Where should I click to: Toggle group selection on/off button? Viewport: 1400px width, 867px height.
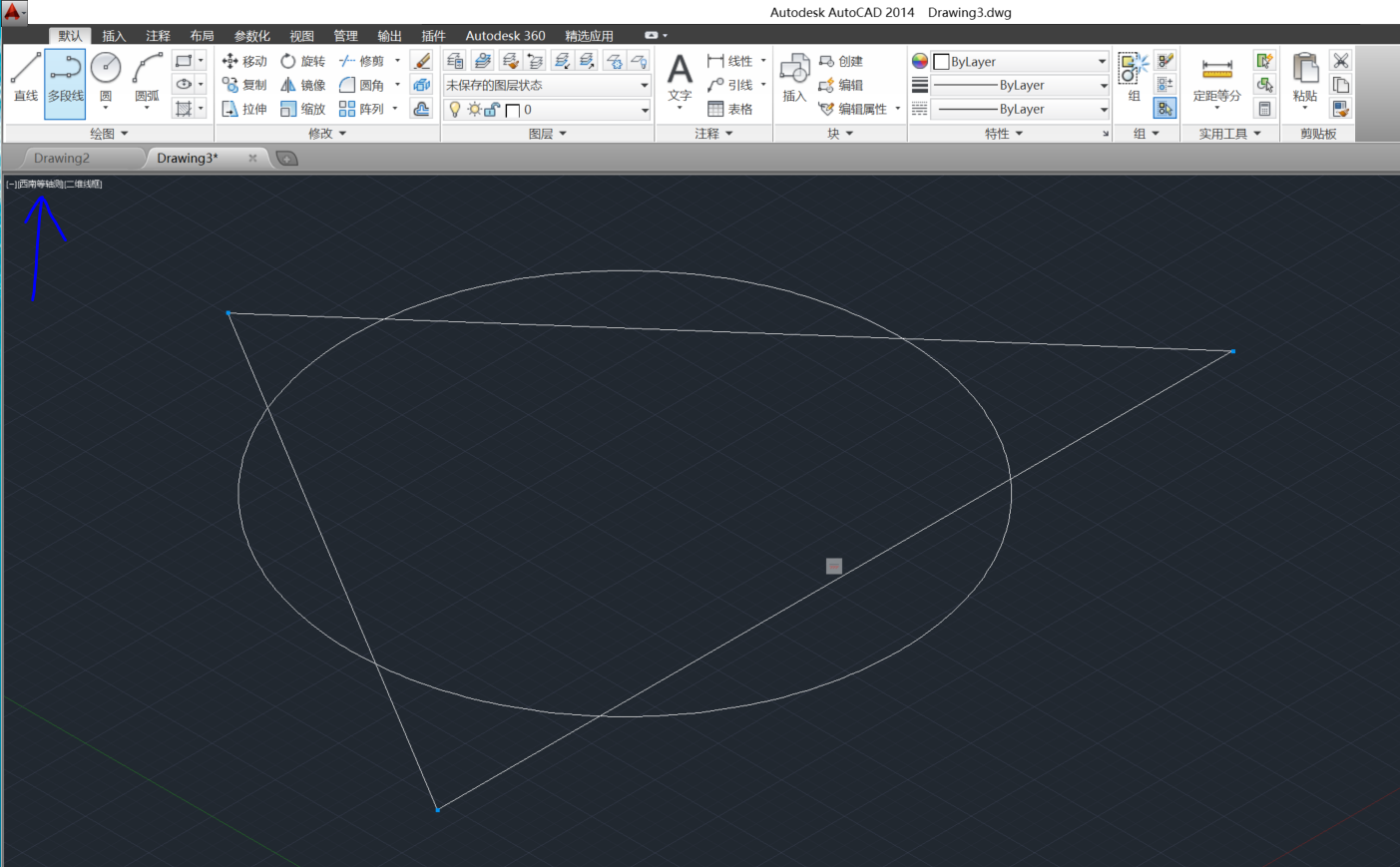(x=1166, y=109)
